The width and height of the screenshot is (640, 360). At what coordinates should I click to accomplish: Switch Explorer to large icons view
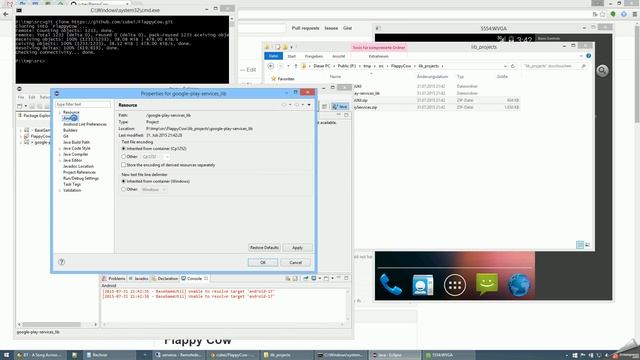point(587,244)
